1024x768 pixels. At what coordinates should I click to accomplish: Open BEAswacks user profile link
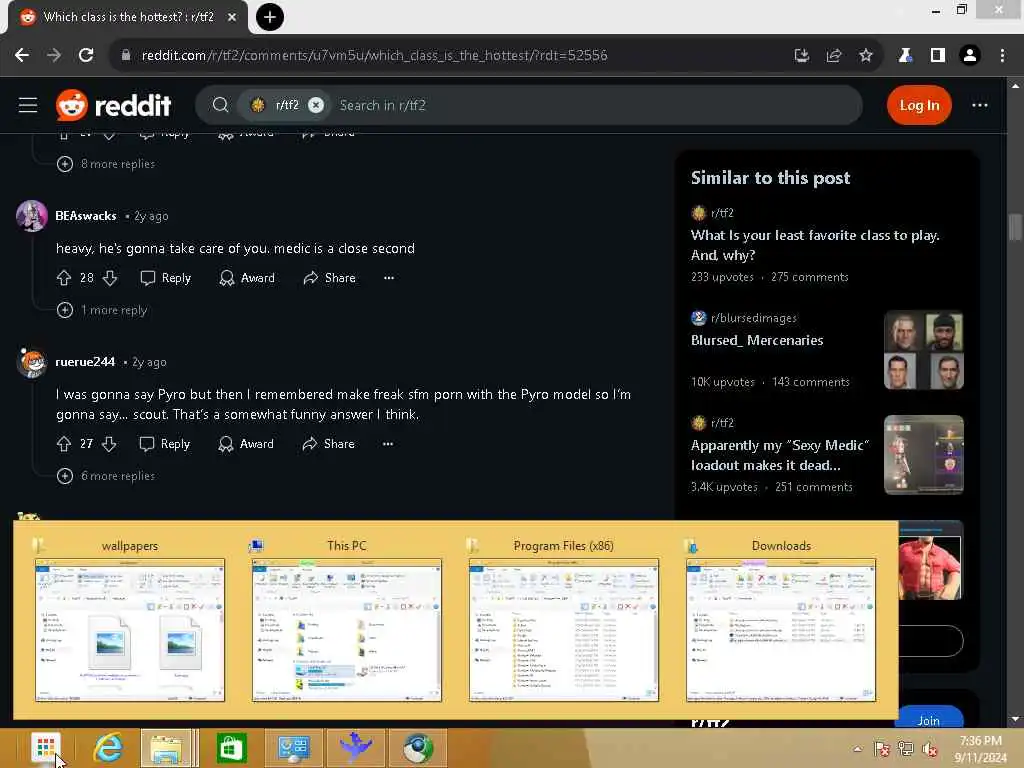pos(86,216)
